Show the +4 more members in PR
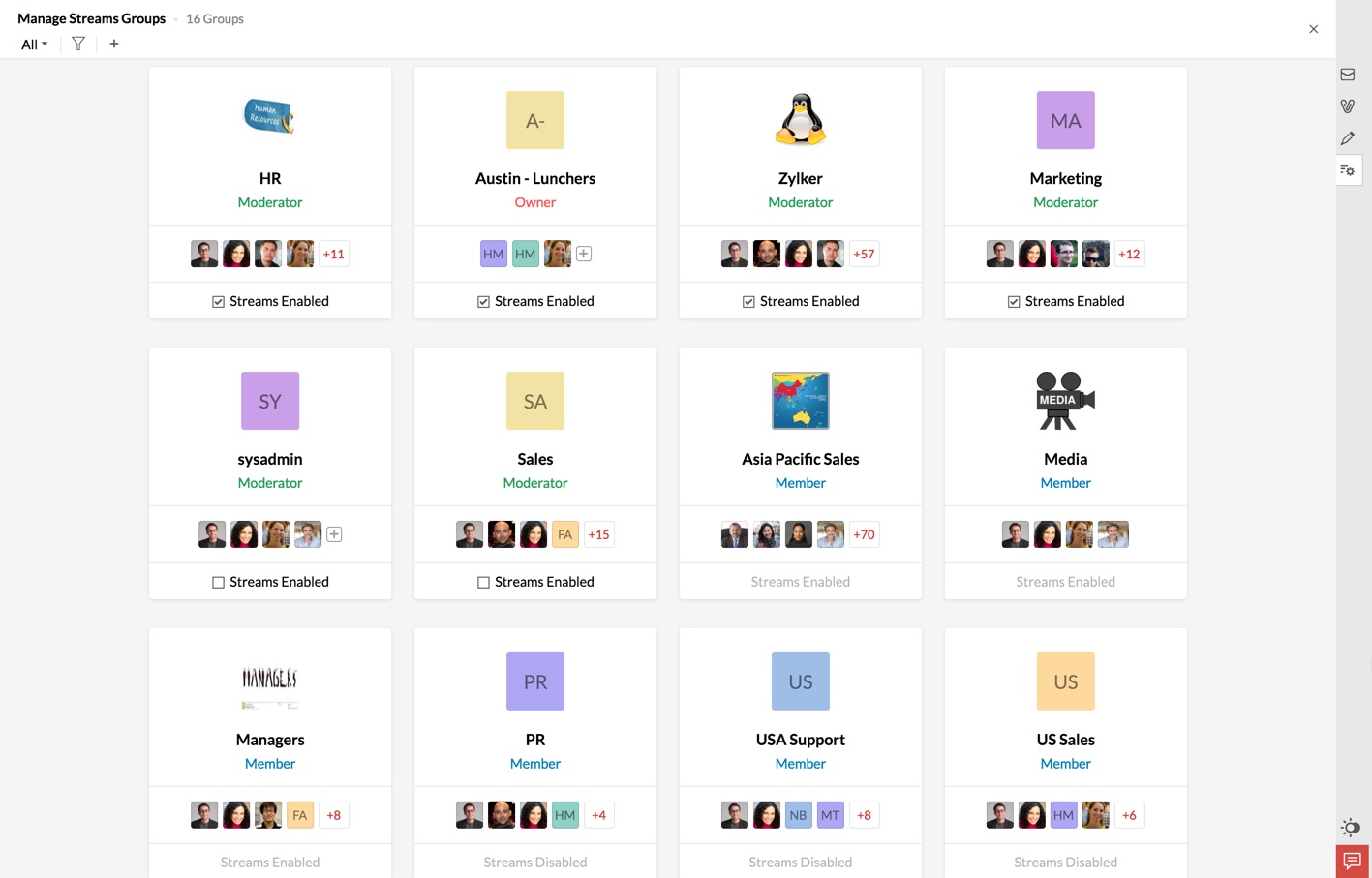Screen dimensions: 1372x878 [x=599, y=815]
